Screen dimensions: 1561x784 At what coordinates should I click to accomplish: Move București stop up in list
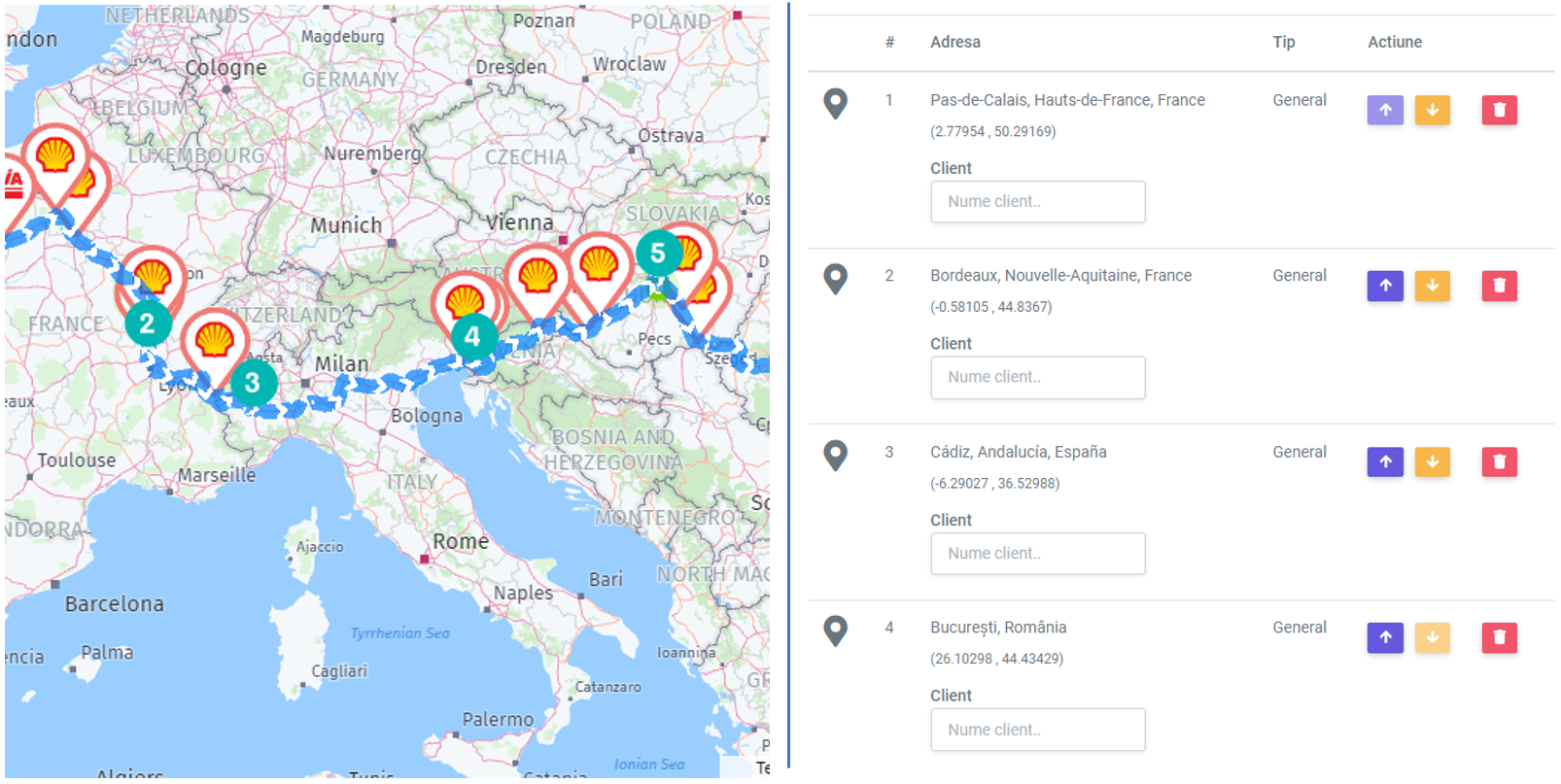pyautogui.click(x=1385, y=638)
